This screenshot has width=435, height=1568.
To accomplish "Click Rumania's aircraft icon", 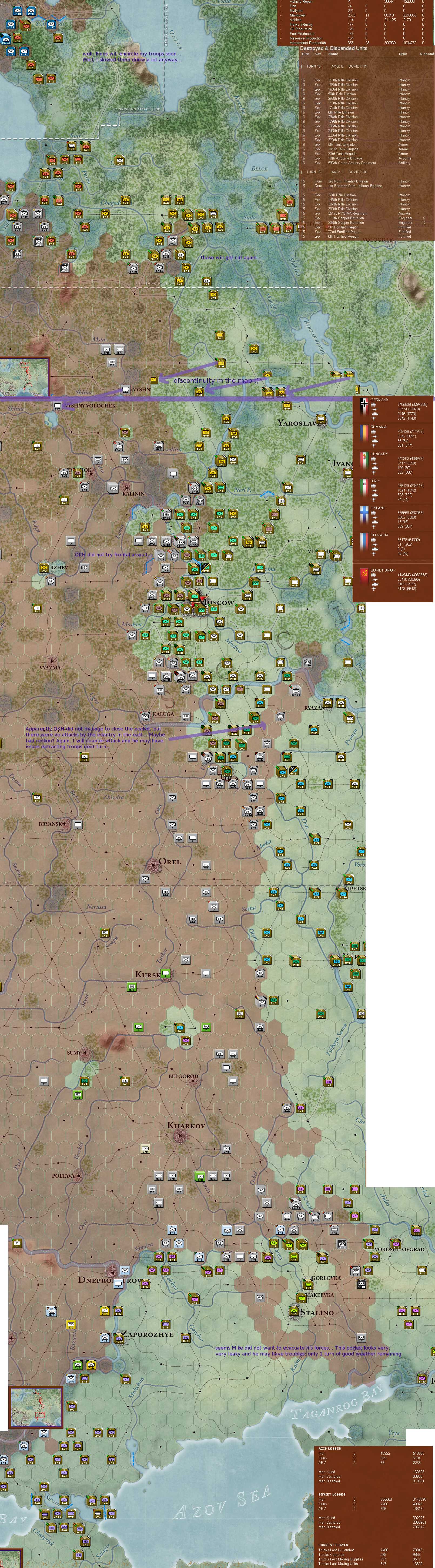I will (x=374, y=446).
